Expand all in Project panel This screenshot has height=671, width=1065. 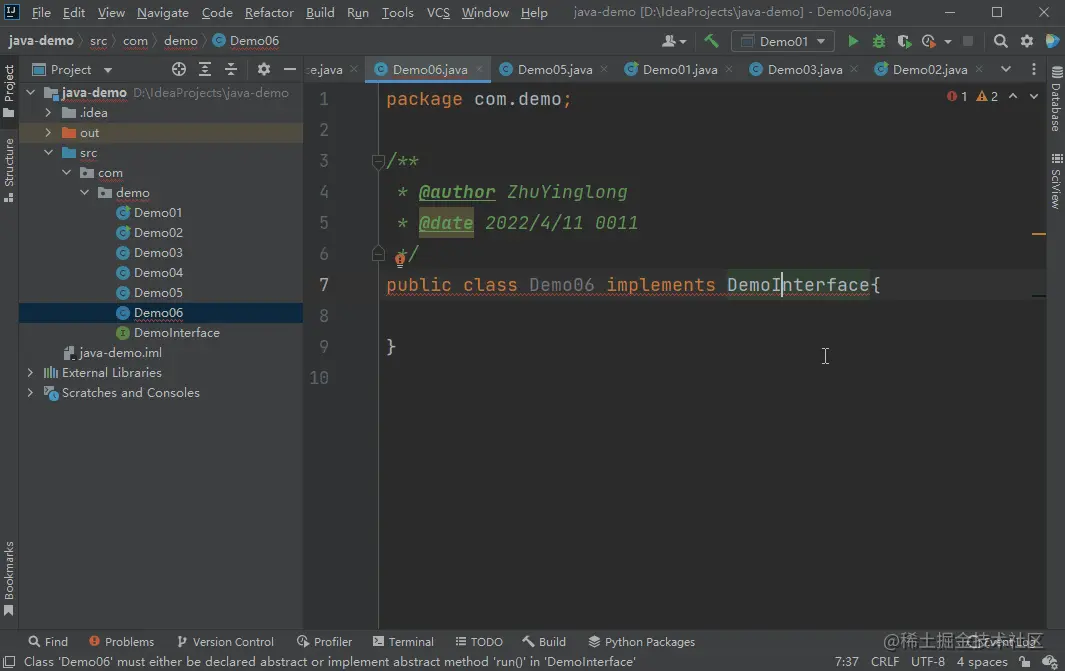[x=204, y=69]
